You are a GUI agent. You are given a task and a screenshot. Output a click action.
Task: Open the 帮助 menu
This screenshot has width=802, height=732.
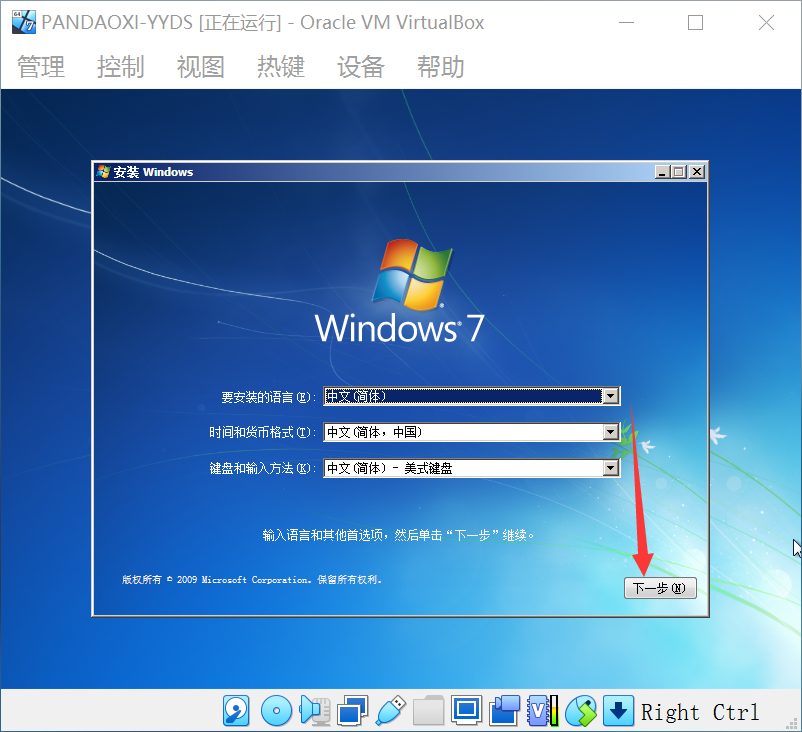click(x=440, y=67)
